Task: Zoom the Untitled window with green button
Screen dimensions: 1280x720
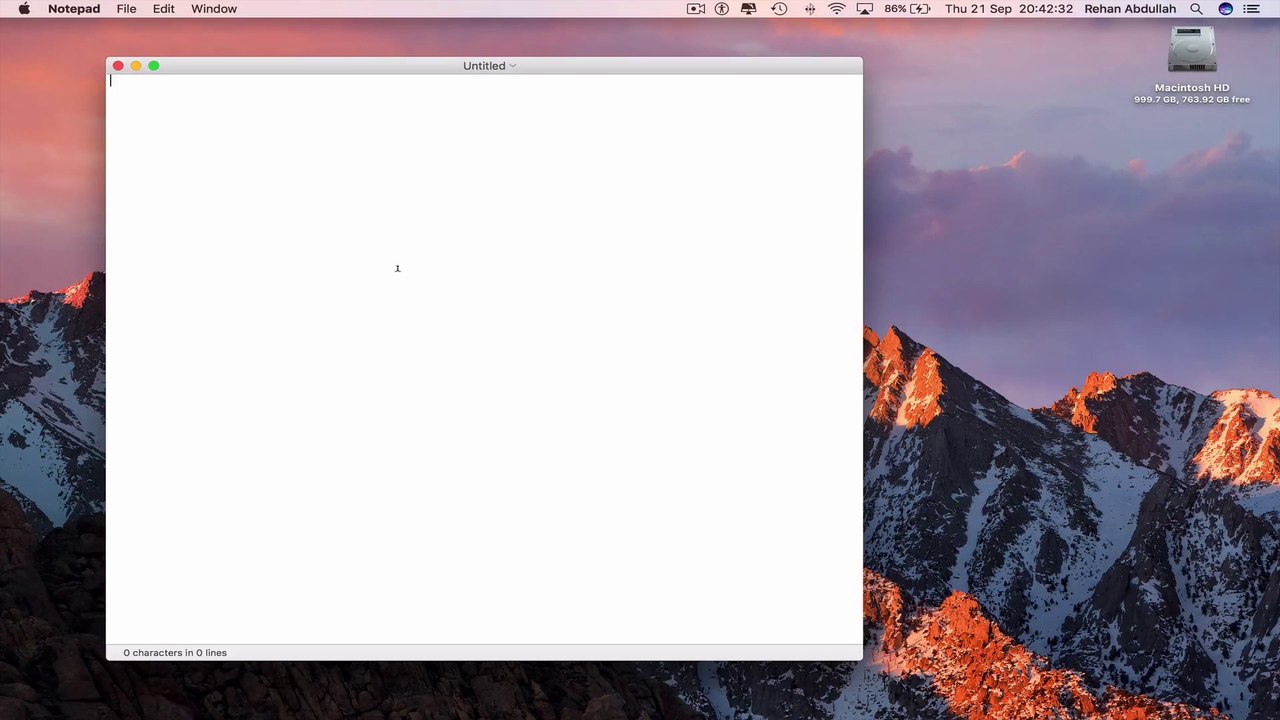Action: click(154, 66)
